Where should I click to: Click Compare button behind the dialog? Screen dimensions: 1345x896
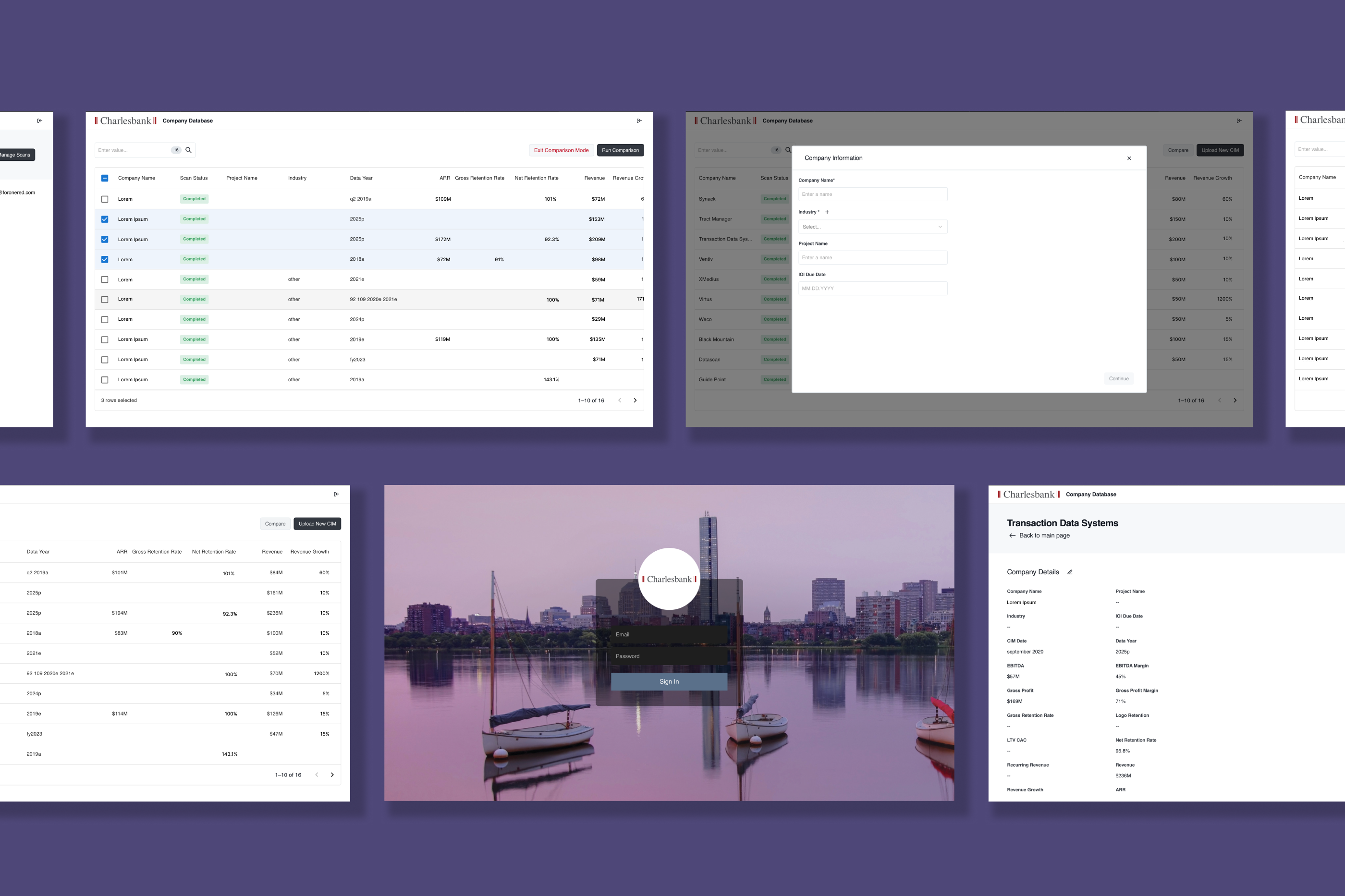click(1177, 150)
